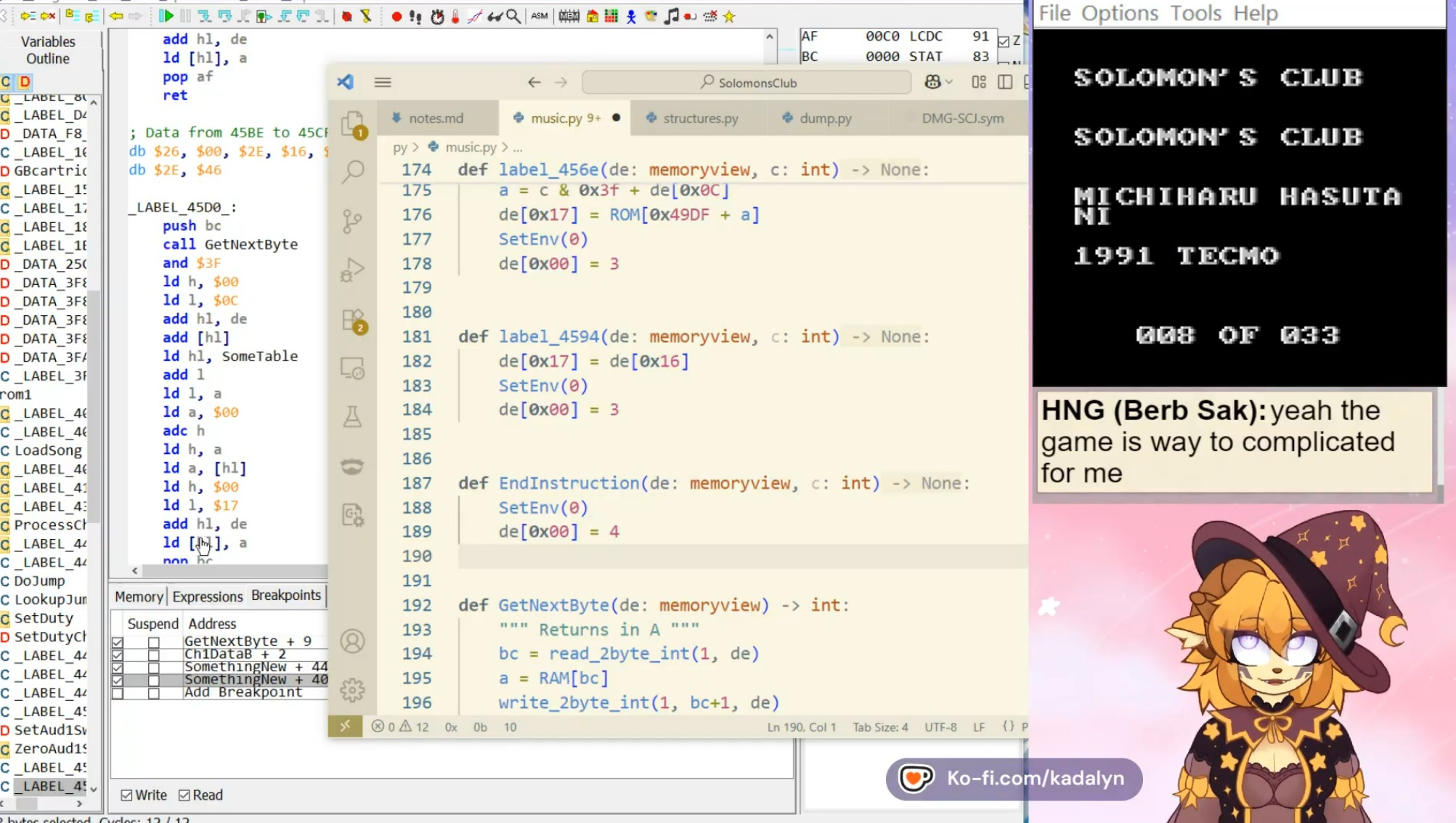Click the yellow star icon in toolbar
1456x823 pixels.
point(729,16)
